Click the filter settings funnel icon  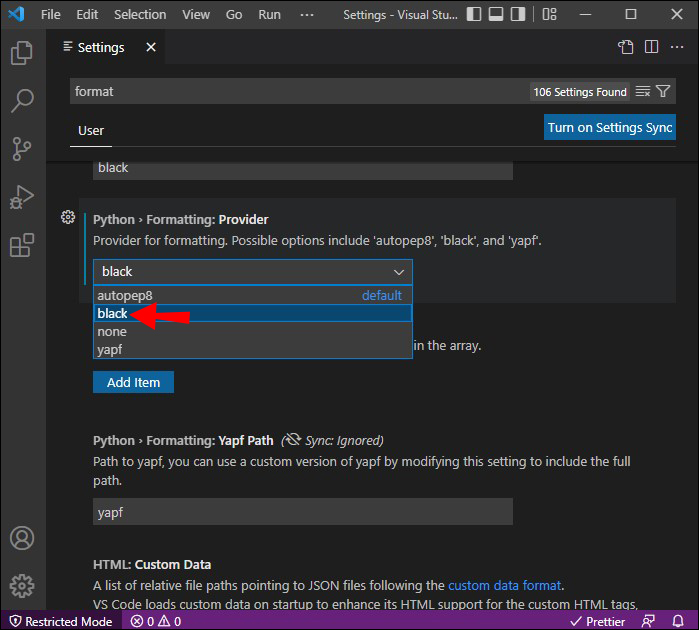click(663, 91)
